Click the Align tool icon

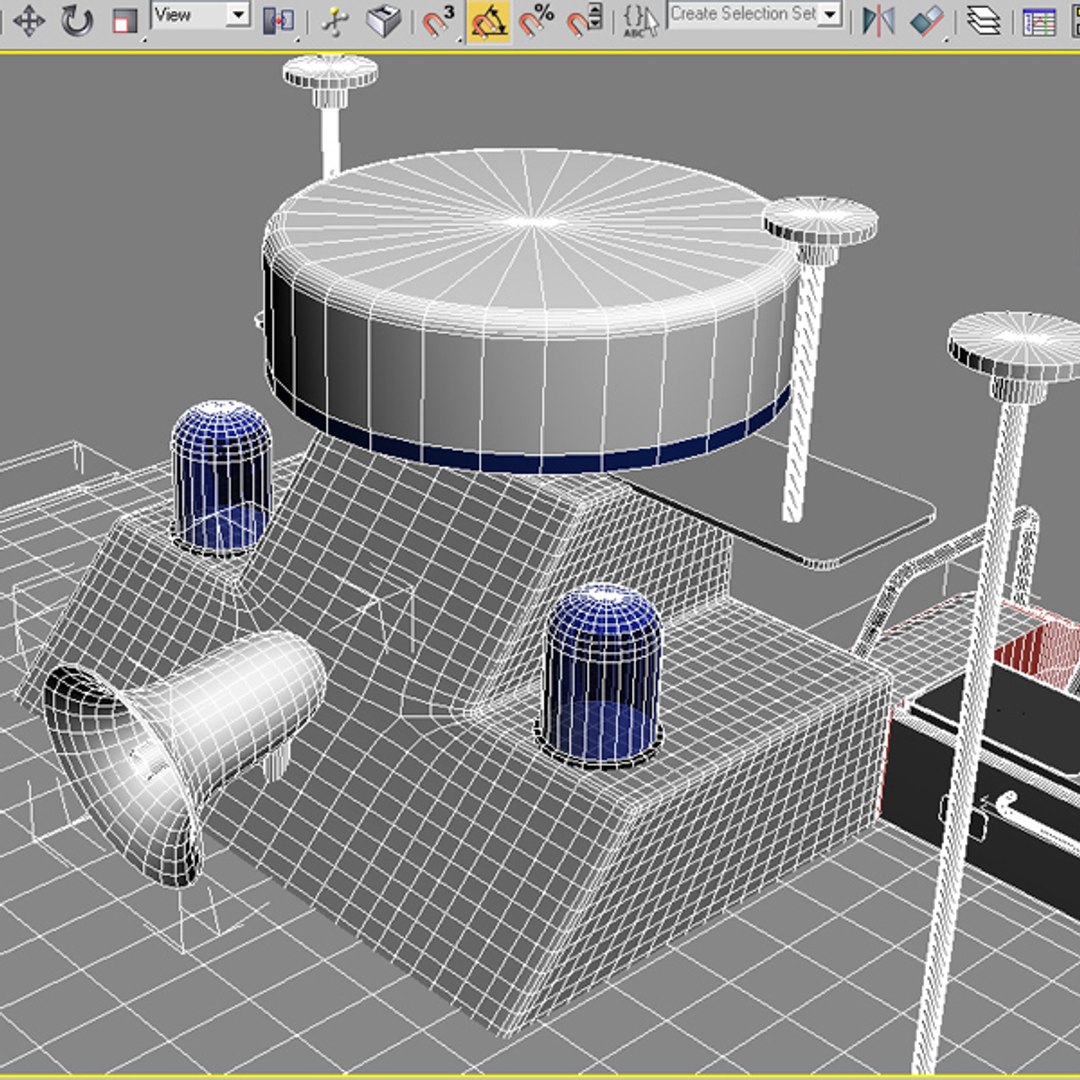(x=926, y=21)
